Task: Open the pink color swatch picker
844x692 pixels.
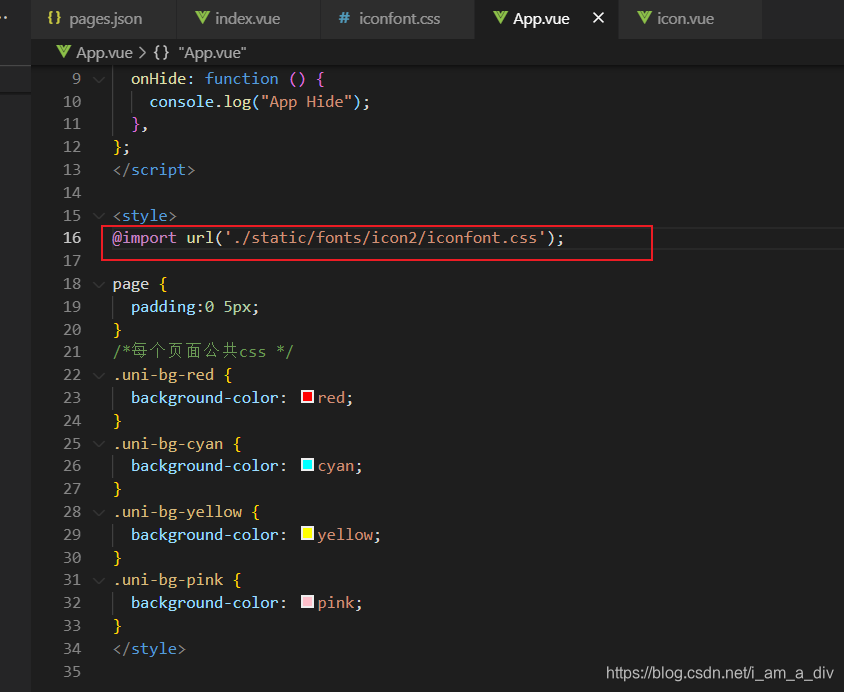Action: (307, 601)
